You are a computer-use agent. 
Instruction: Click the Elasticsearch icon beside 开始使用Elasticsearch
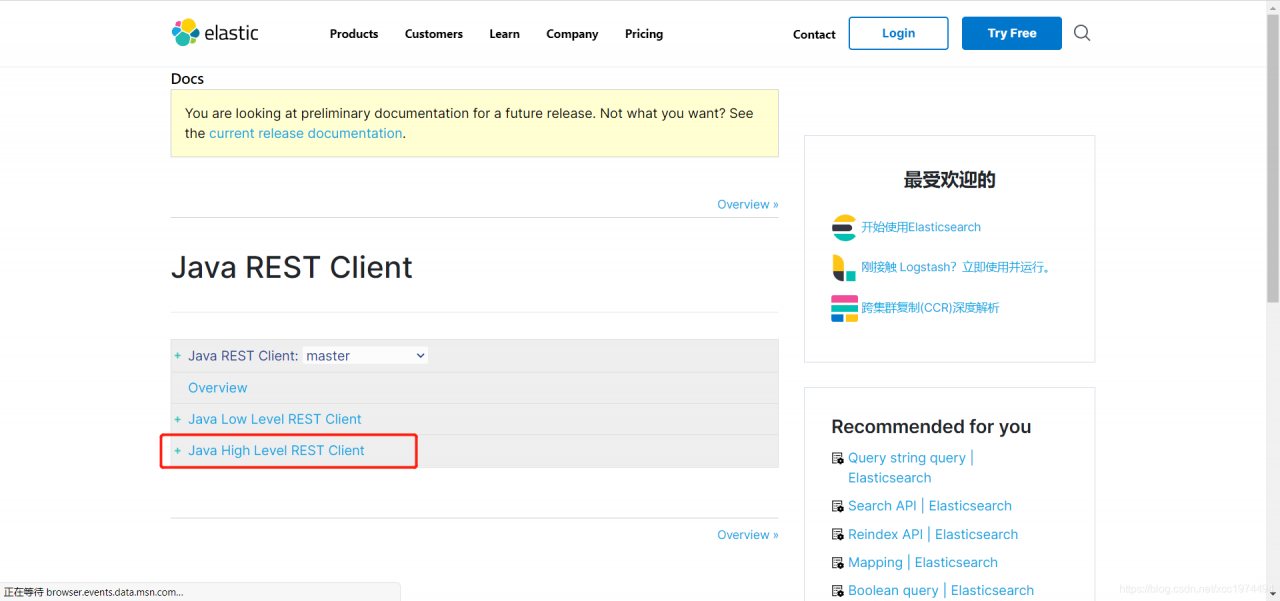(x=844, y=227)
